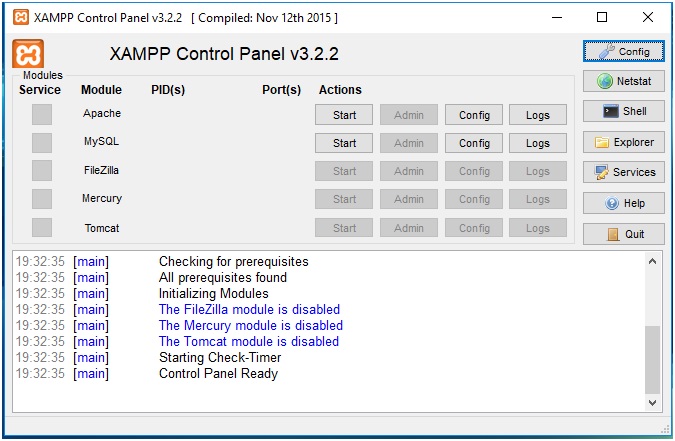Screen dimensions: 675x441
Task: Click the disabled Tomcat Config button
Action: (x=474, y=228)
